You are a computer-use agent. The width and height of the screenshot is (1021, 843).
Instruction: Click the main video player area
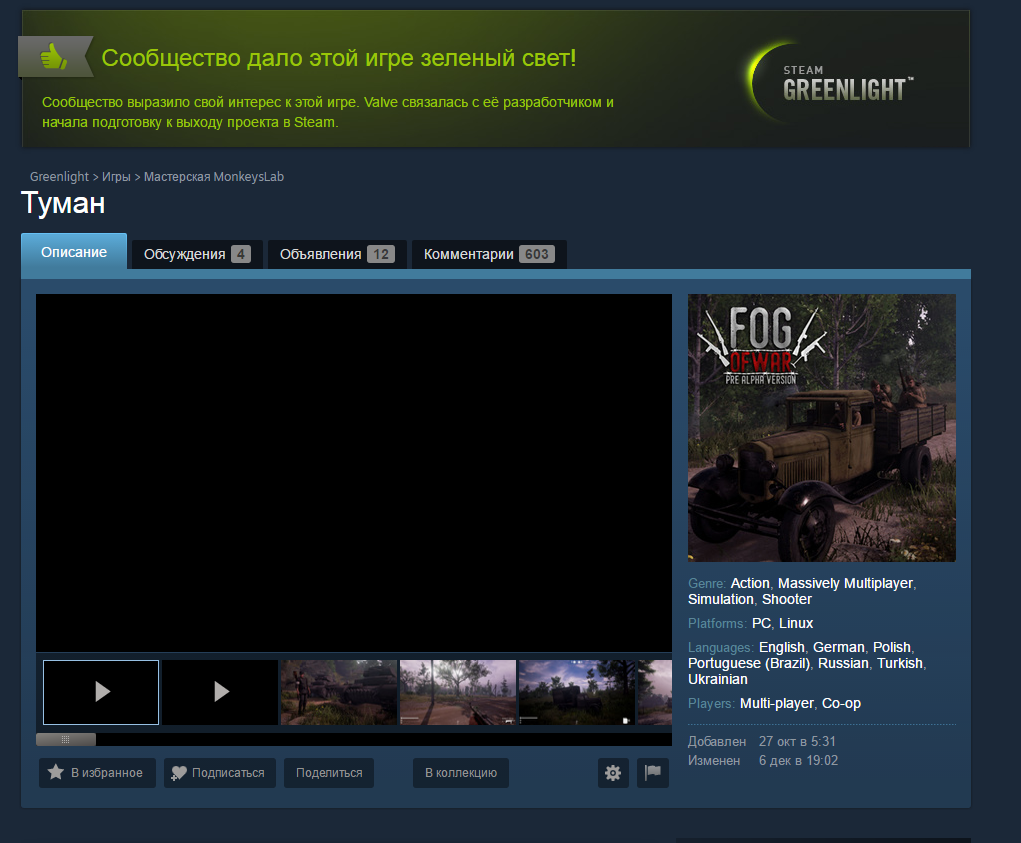[354, 473]
